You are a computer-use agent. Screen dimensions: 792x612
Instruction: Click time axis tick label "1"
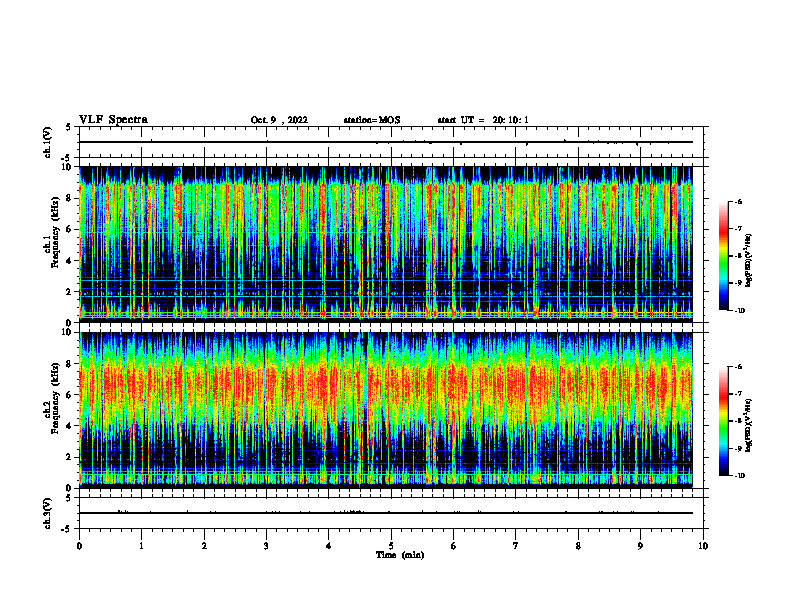[141, 546]
